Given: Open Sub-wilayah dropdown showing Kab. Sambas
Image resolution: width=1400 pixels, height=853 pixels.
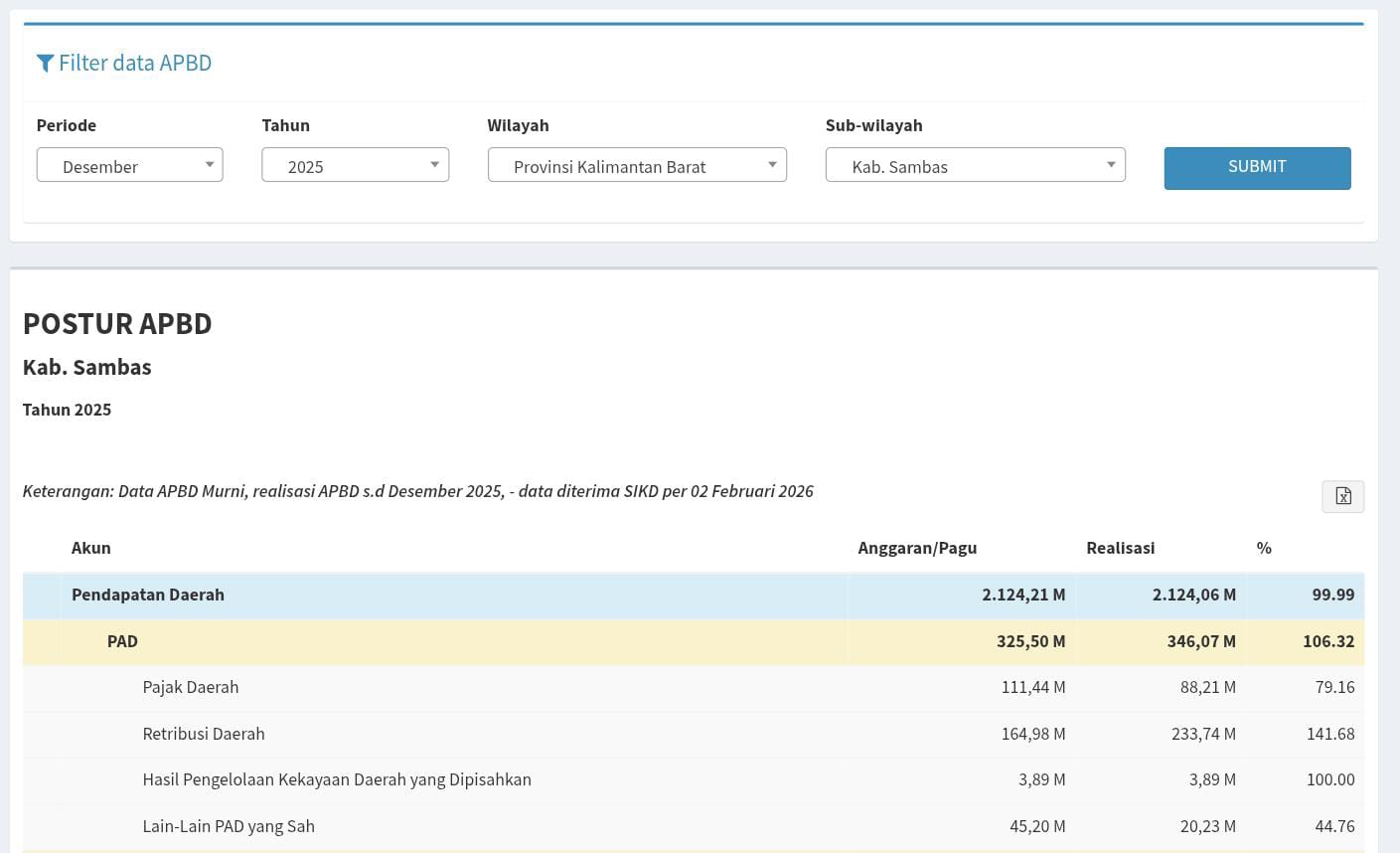Looking at the screenshot, I should (975, 166).
